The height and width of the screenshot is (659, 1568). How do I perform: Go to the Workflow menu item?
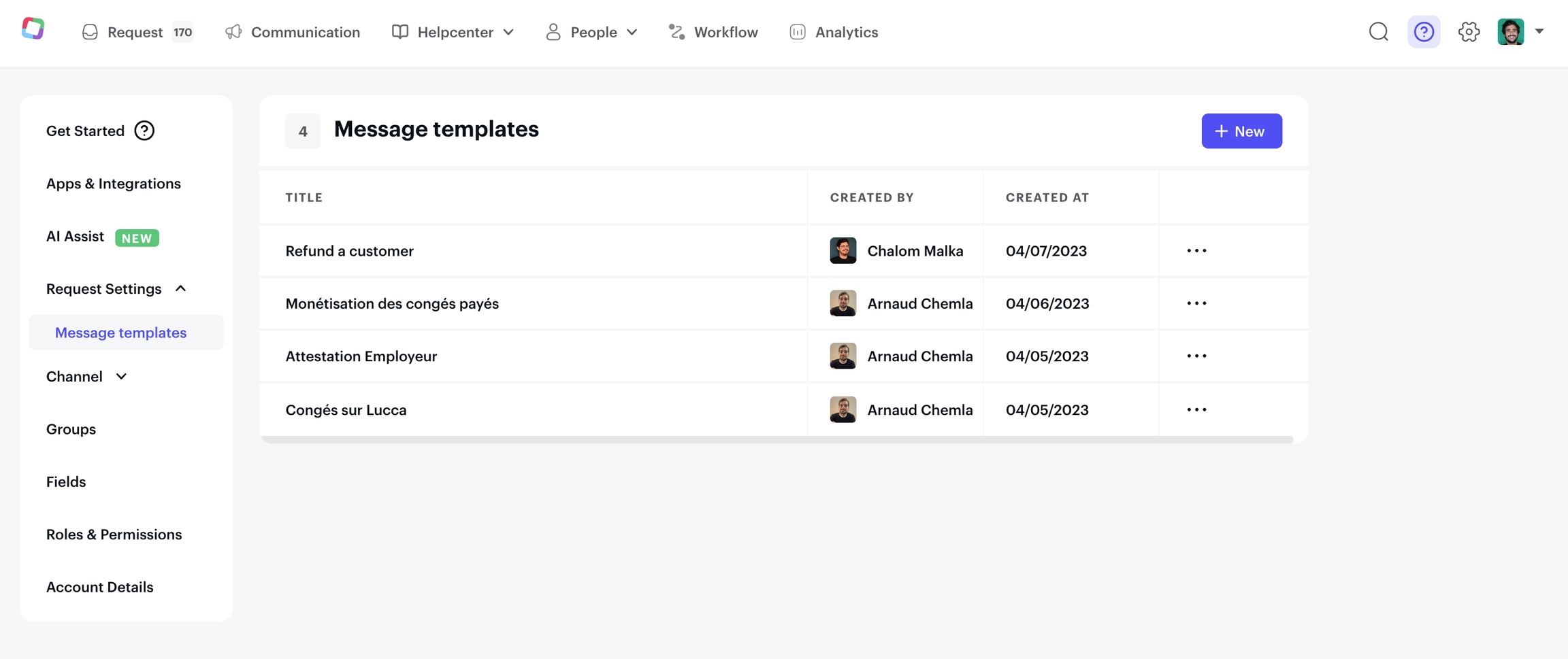pos(713,32)
